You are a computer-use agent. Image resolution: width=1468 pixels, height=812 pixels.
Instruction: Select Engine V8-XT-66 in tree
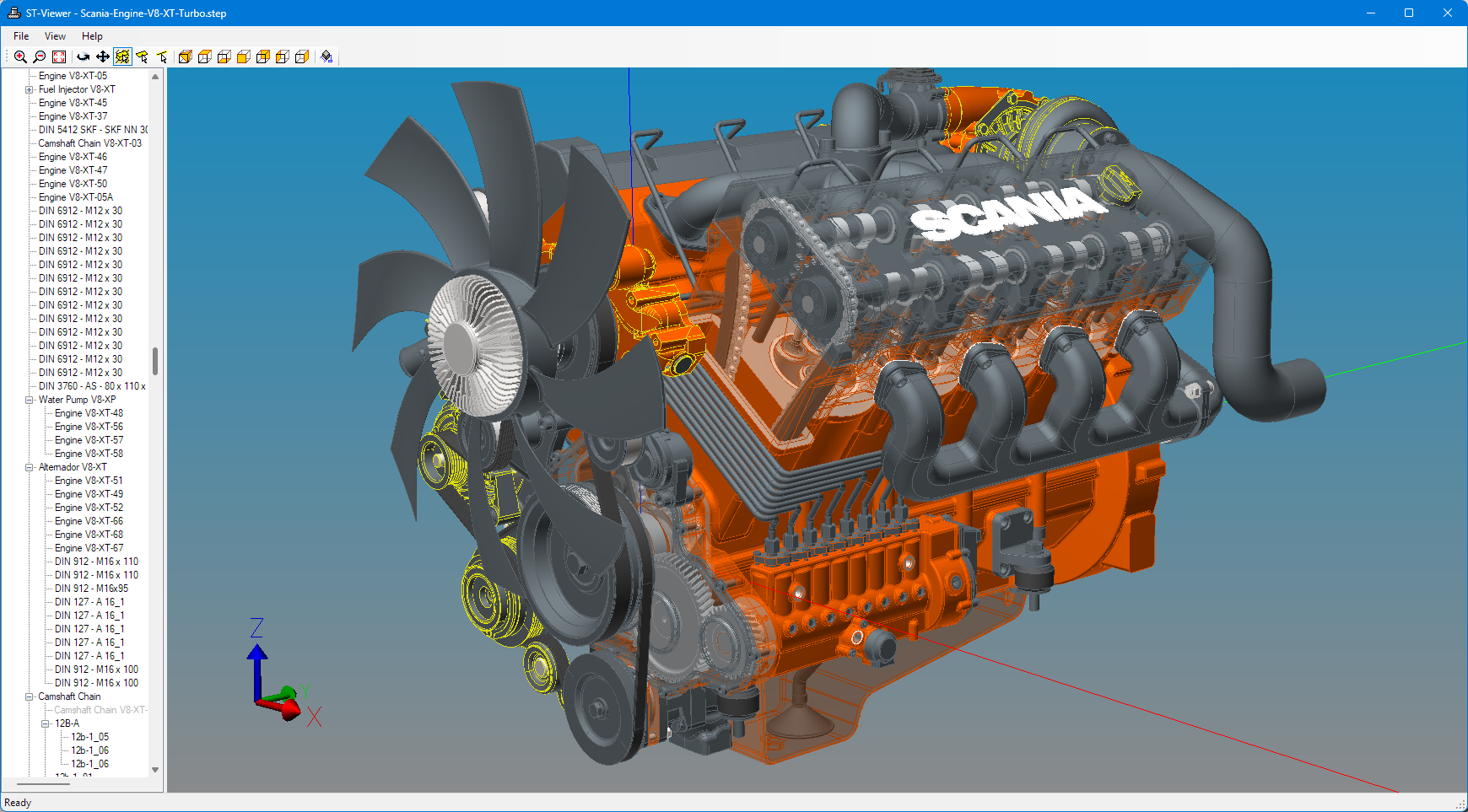tap(89, 521)
